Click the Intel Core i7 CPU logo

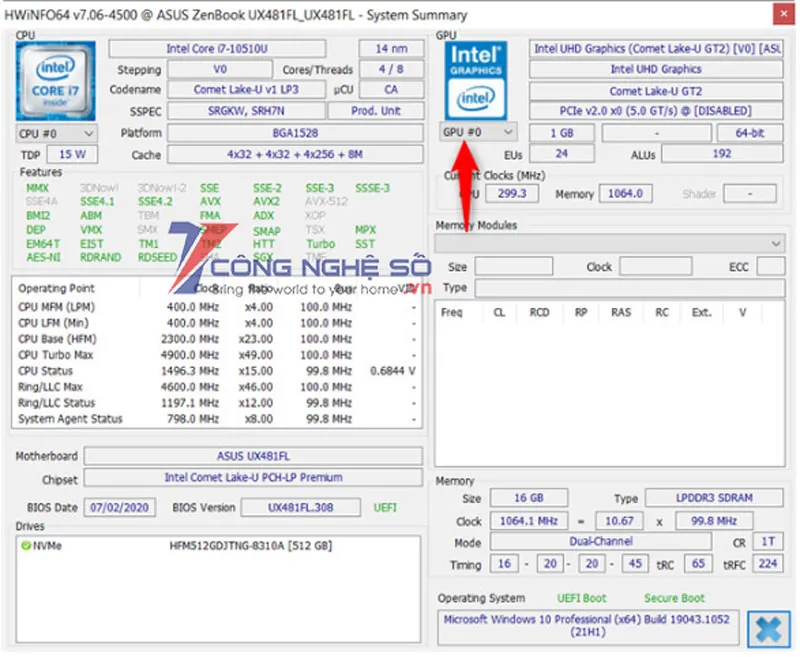pos(56,80)
